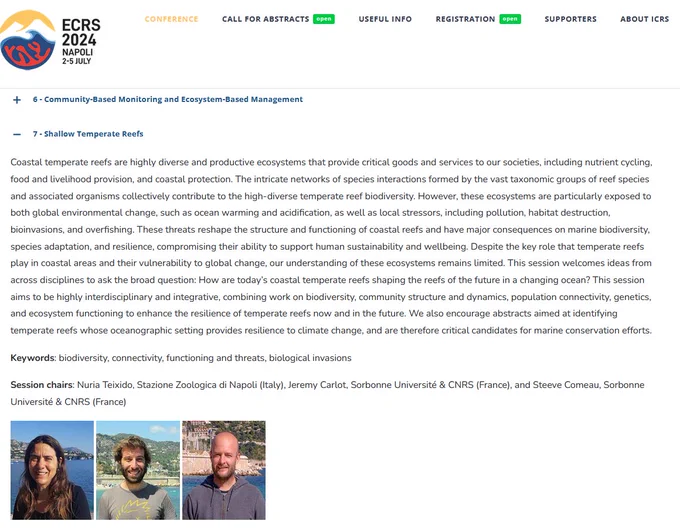
Task: Expand session 6 with the plus icon
Action: point(17,100)
